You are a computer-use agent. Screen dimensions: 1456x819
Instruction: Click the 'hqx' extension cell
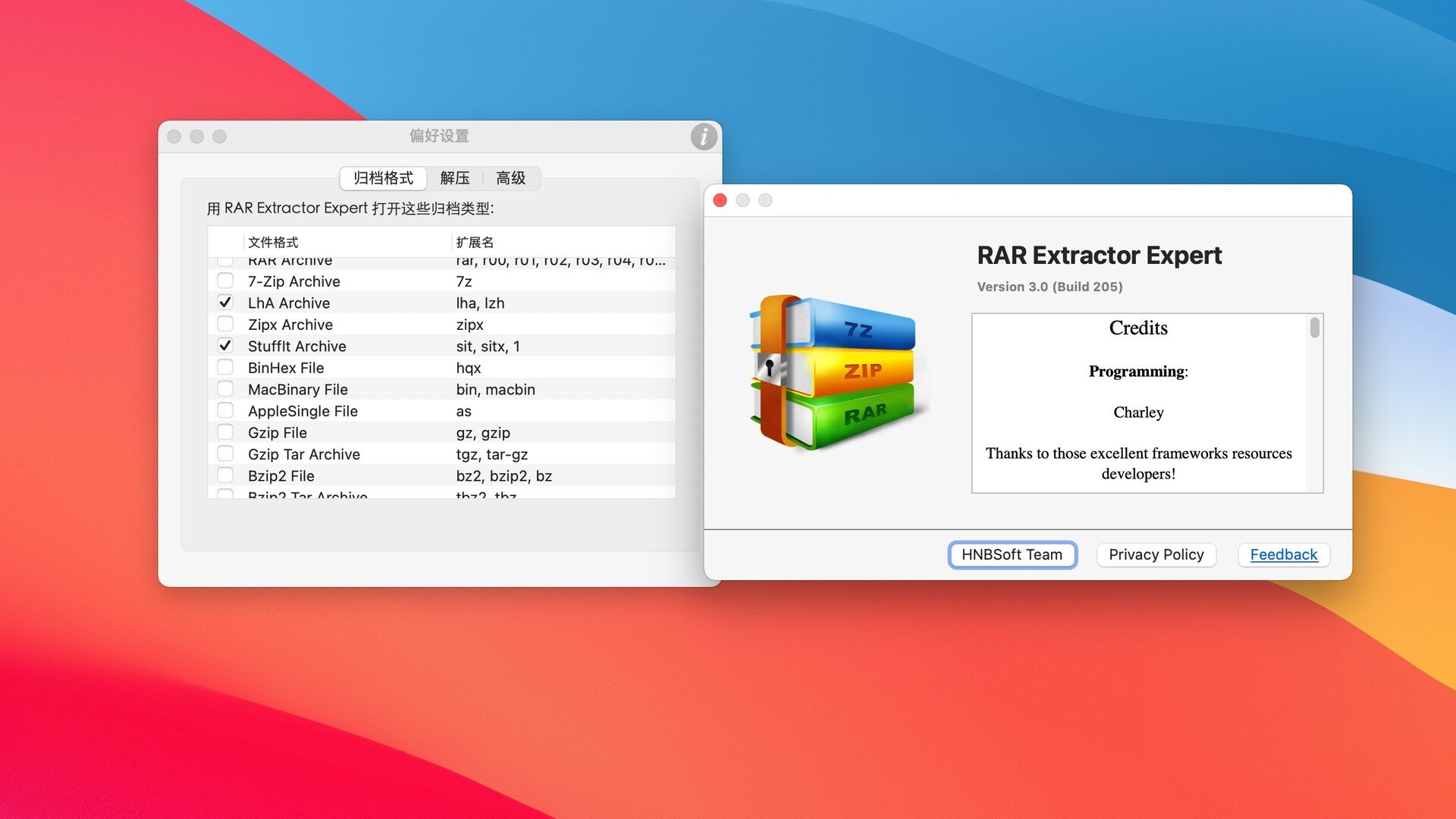(468, 368)
